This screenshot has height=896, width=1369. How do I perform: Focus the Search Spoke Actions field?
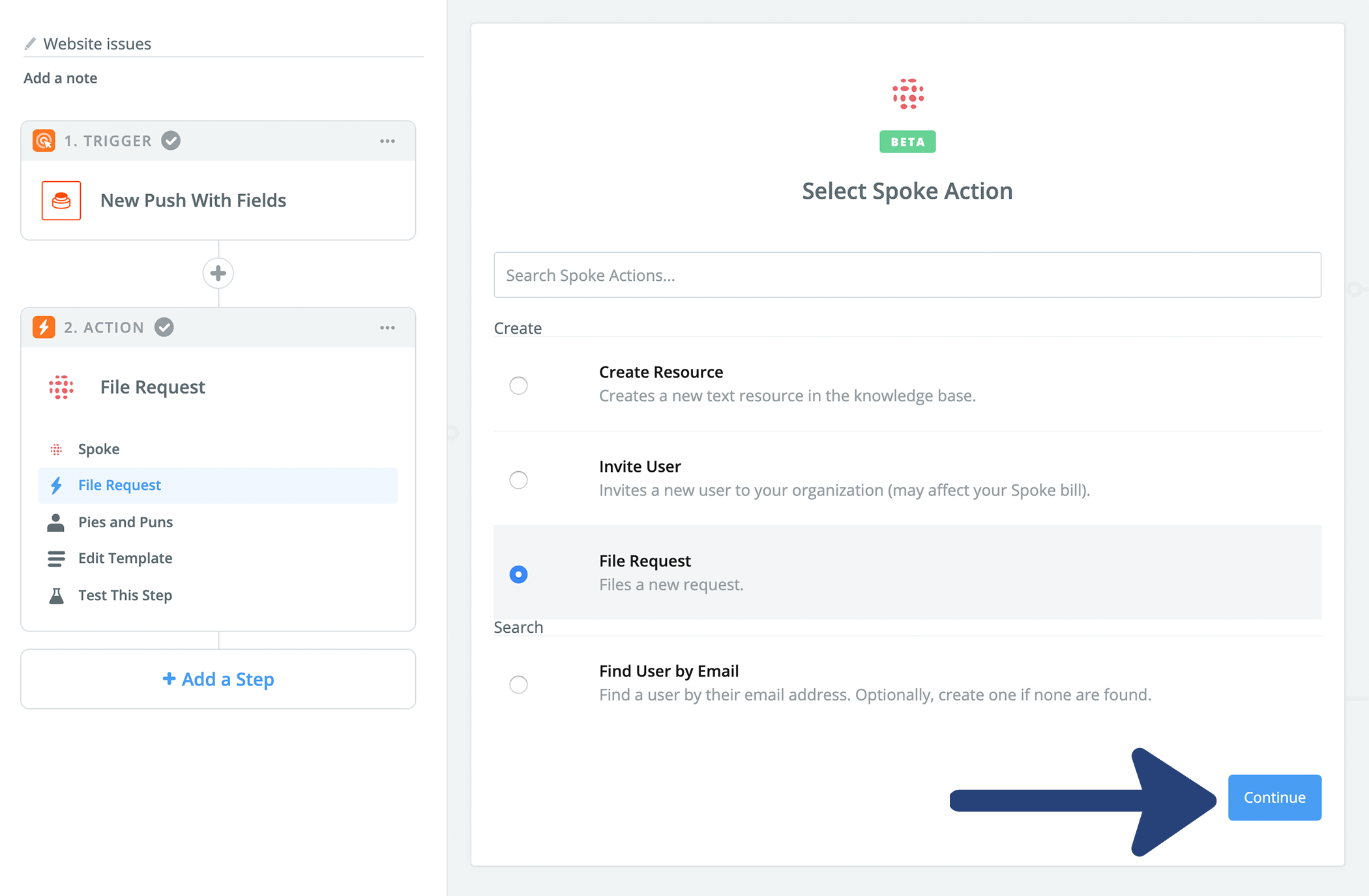tap(907, 275)
